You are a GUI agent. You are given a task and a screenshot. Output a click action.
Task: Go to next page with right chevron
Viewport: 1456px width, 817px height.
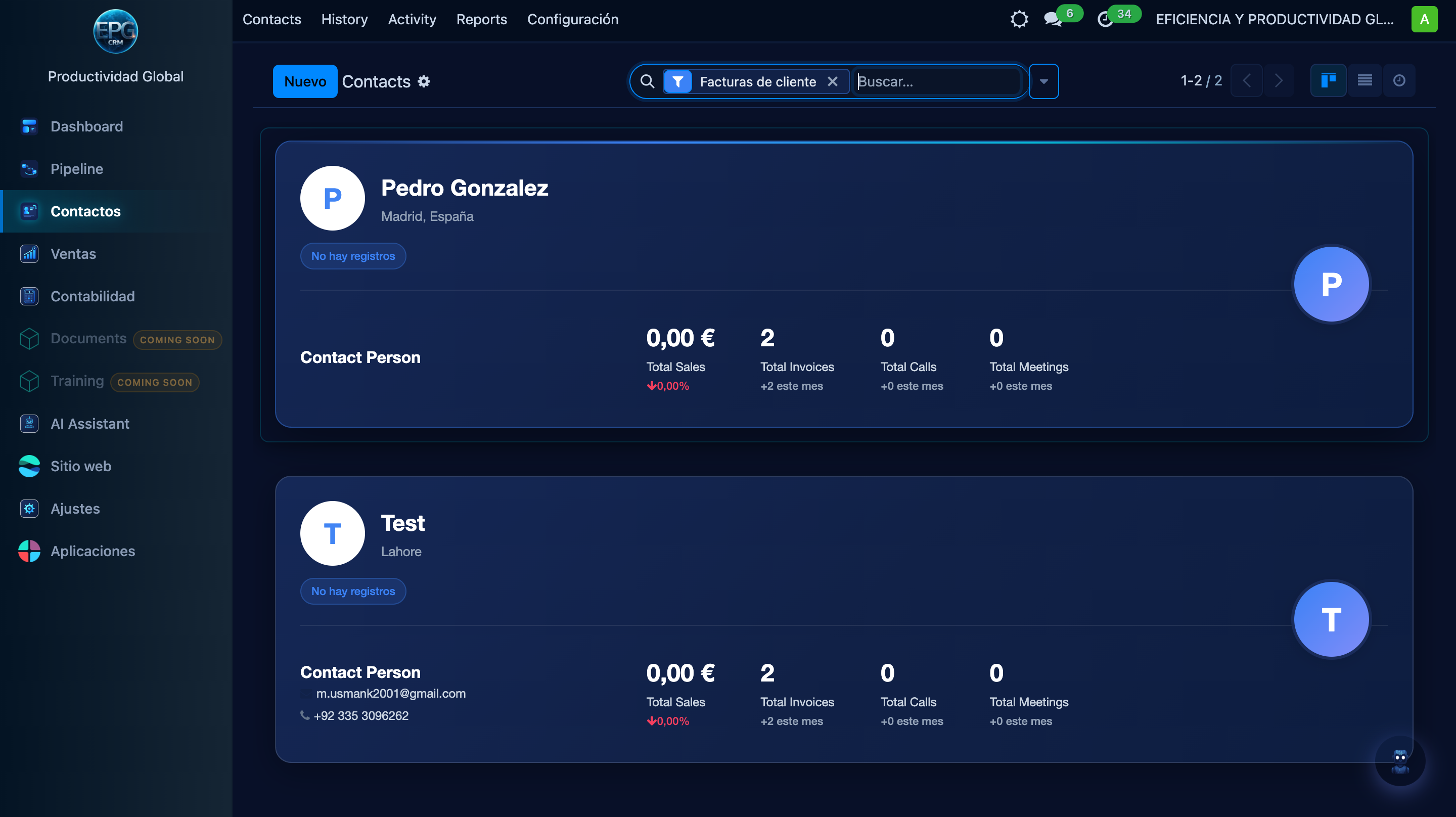coord(1280,80)
